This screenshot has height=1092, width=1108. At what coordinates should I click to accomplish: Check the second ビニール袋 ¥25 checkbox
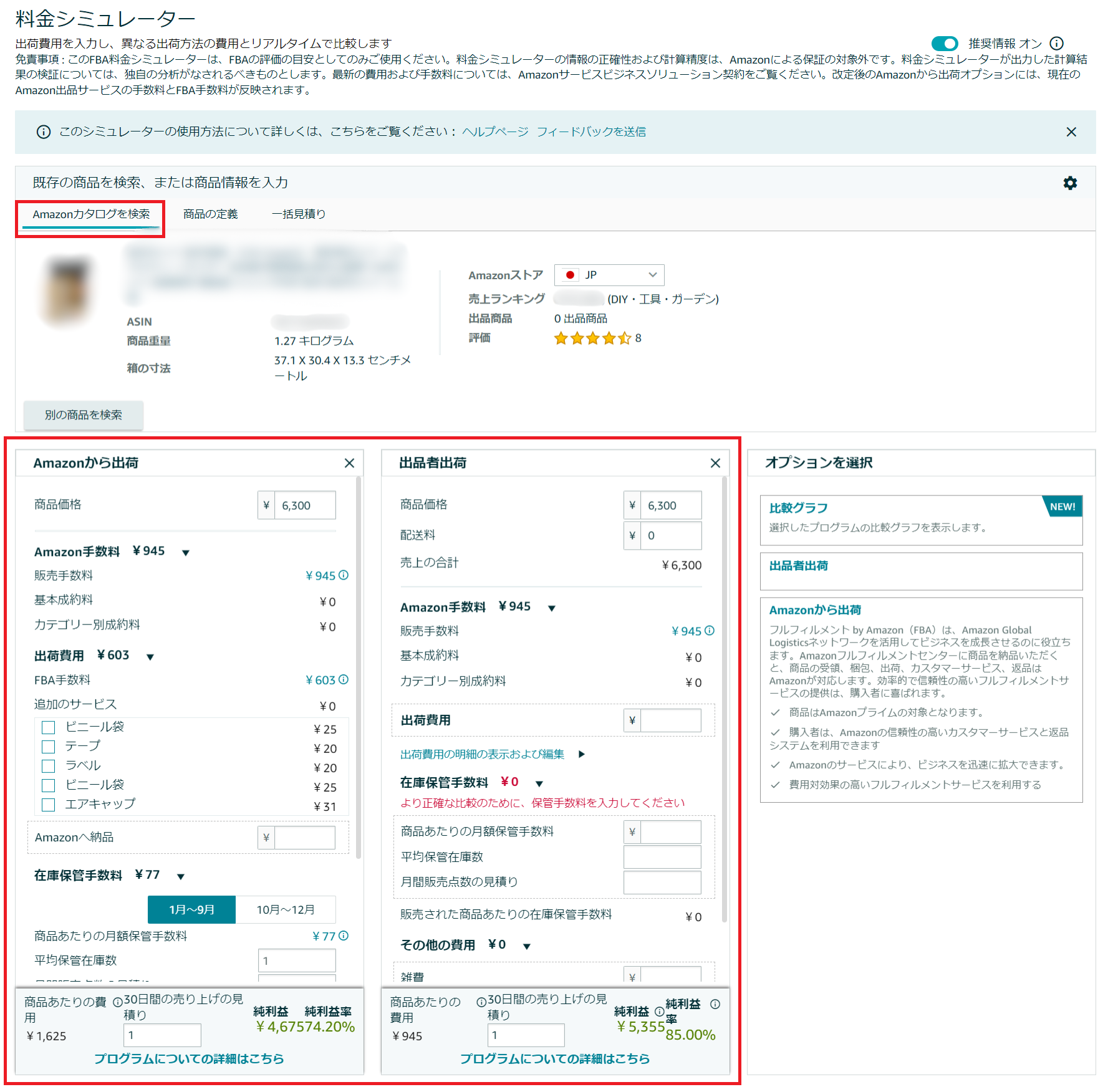[48, 785]
